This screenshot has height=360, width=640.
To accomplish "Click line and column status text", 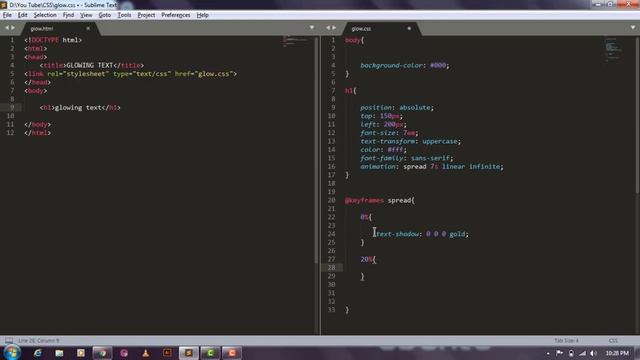I will click(39, 340).
